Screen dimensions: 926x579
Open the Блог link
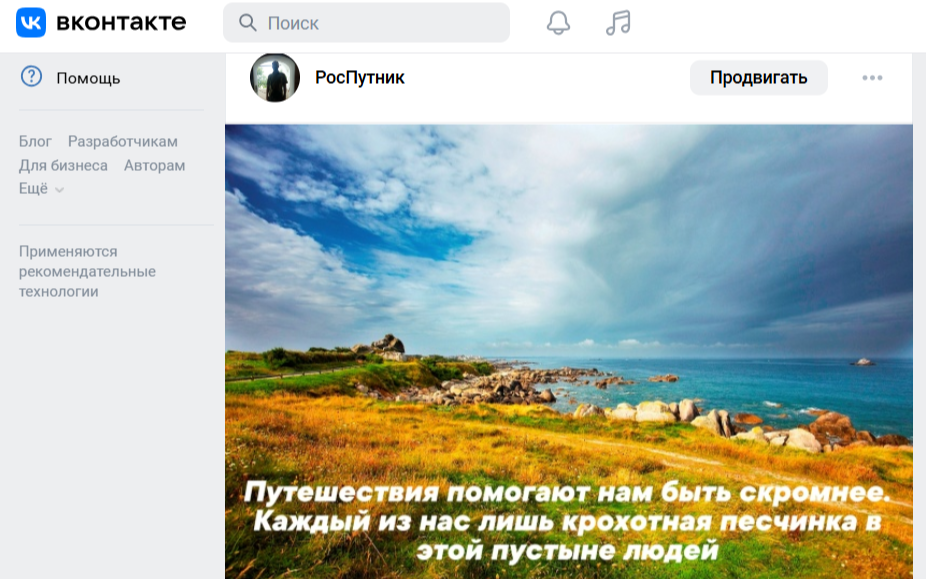coord(34,141)
